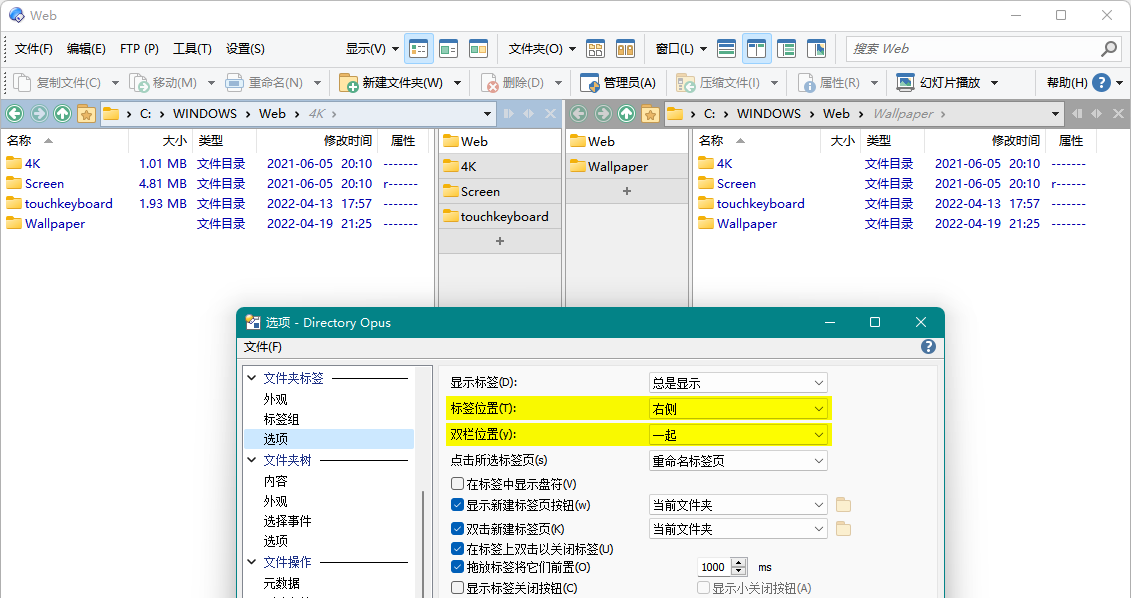Collapse the 文件夹树 tree section
Screen dimensions: 1131x598
click(252, 460)
